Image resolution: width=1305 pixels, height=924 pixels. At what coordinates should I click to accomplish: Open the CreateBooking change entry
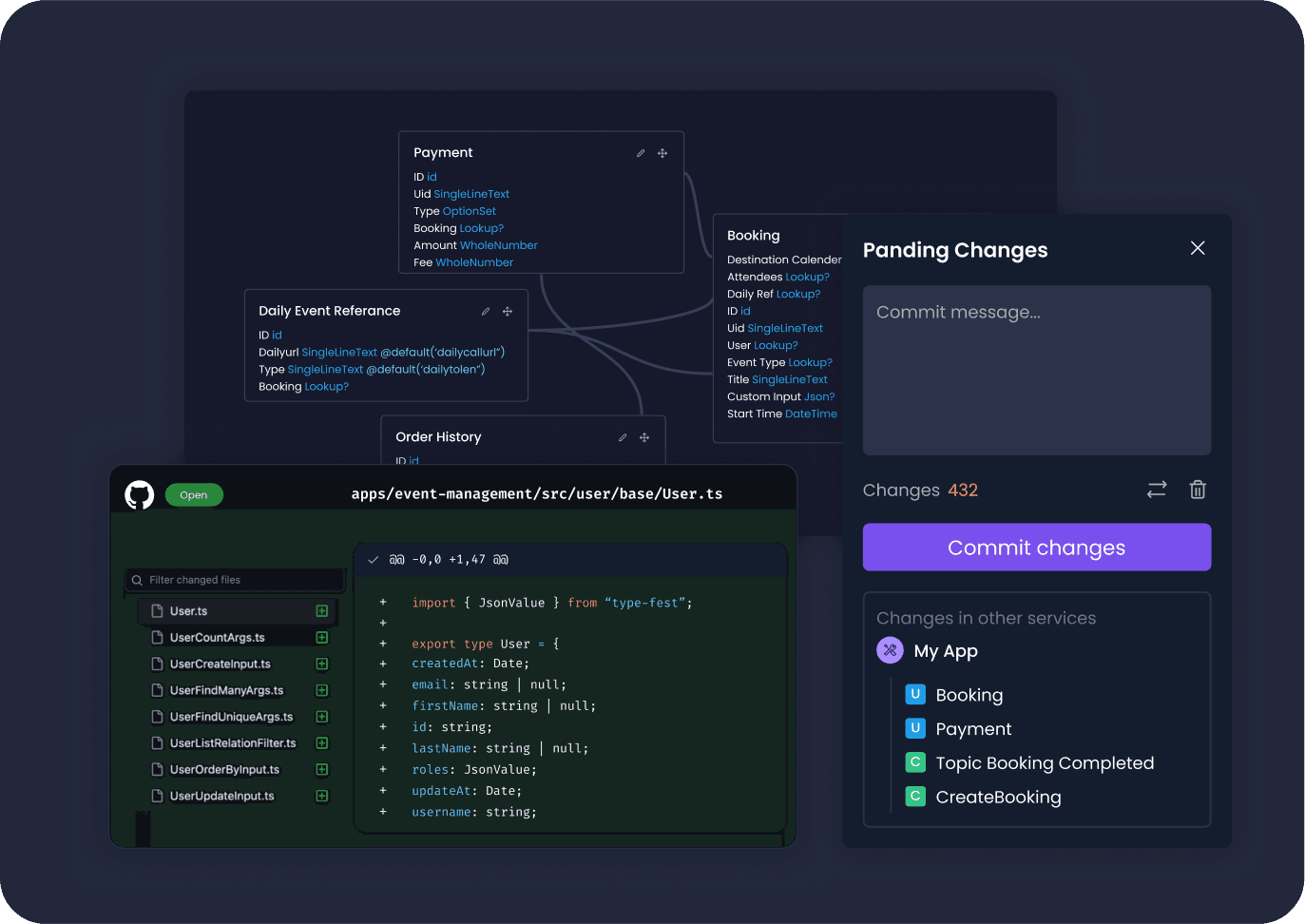click(998, 798)
